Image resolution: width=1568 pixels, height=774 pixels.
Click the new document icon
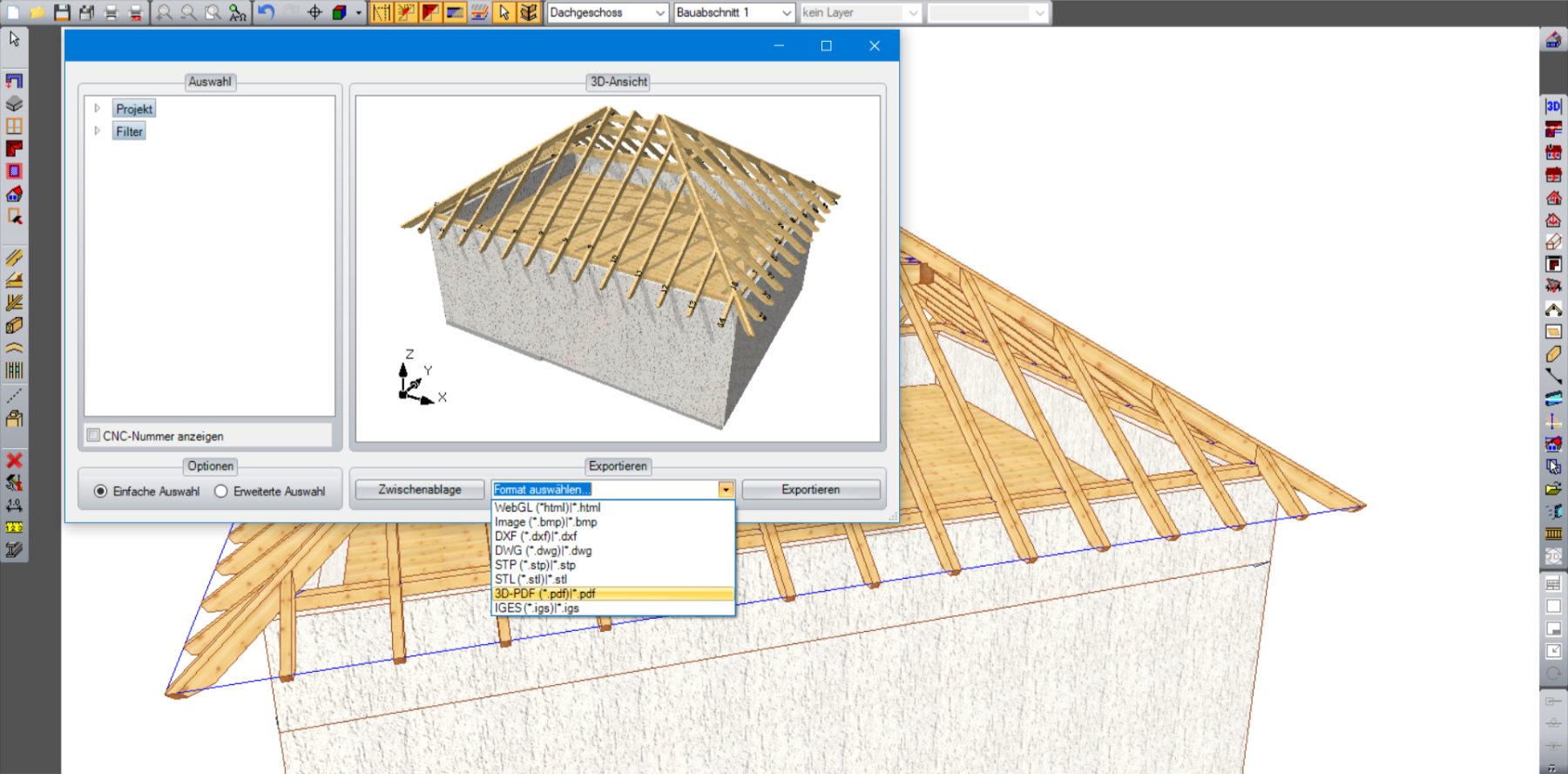pos(13,12)
